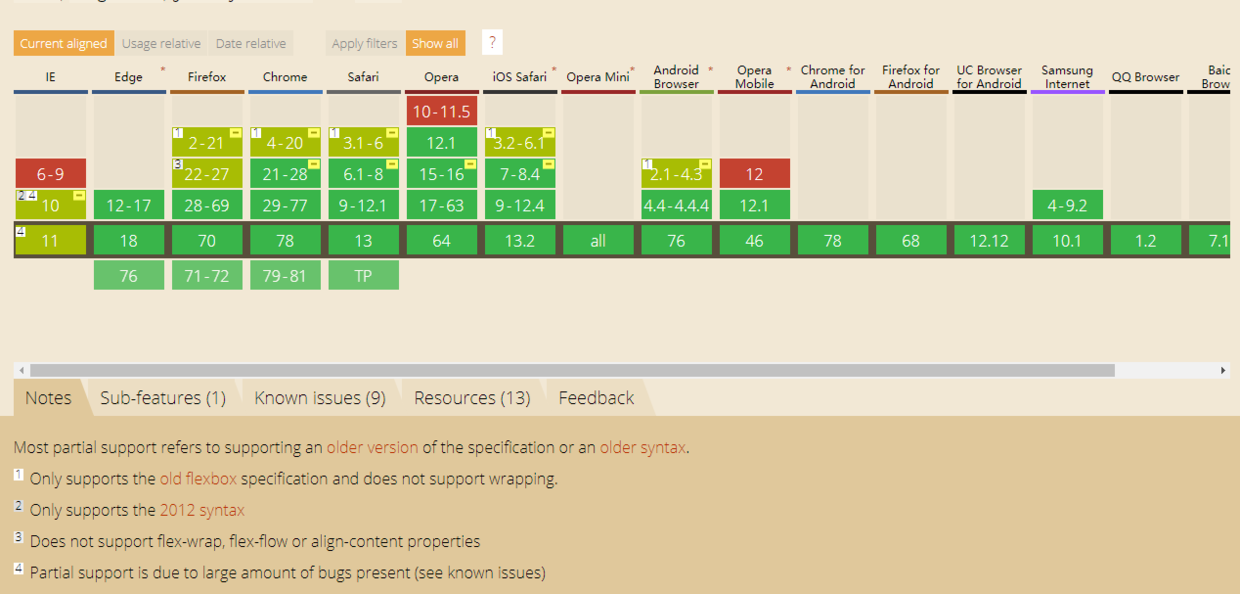Select the Firefox 2-21 cell
Image resolution: width=1240 pixels, height=594 pixels.
click(207, 143)
